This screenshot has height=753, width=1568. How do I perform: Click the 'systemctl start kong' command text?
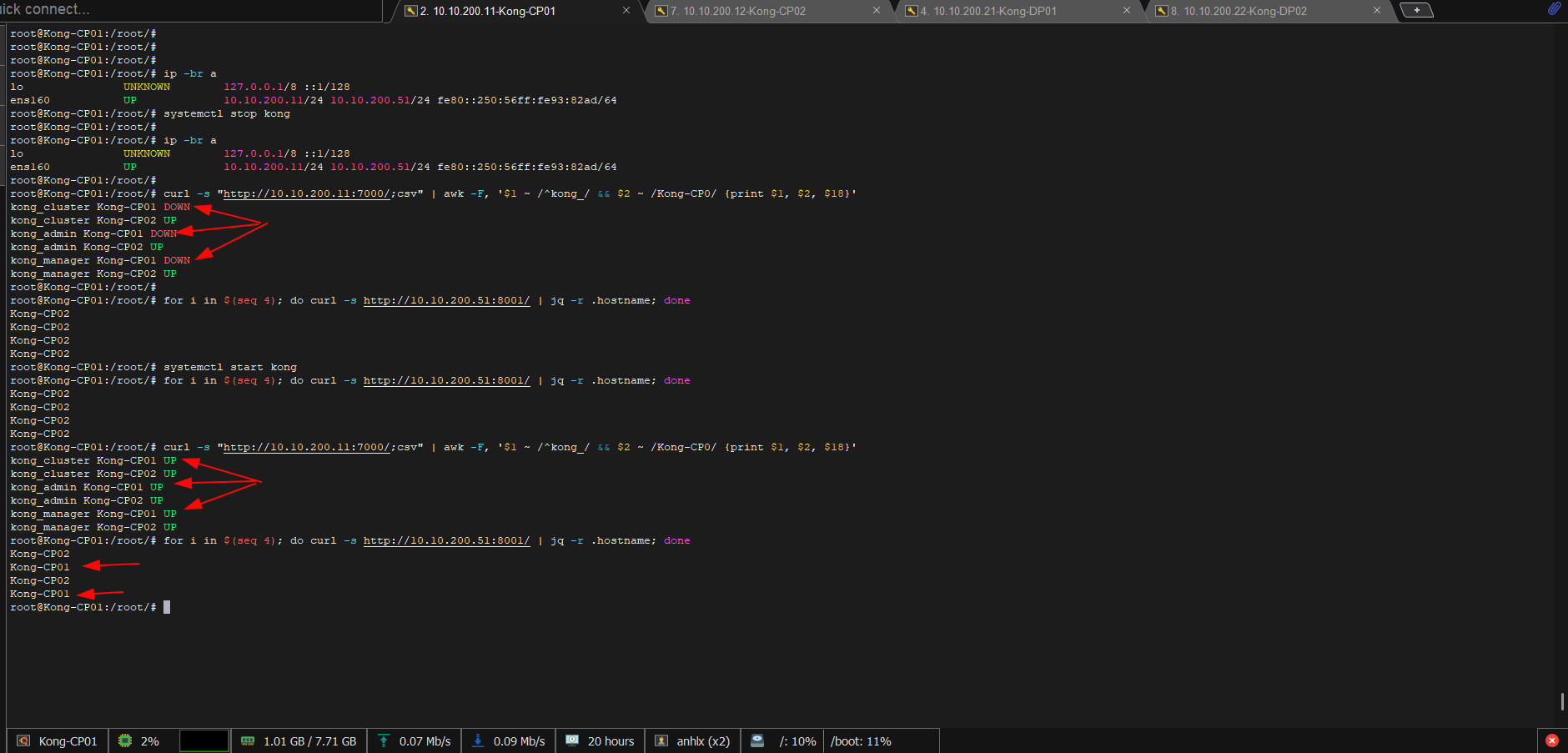[x=230, y=367]
